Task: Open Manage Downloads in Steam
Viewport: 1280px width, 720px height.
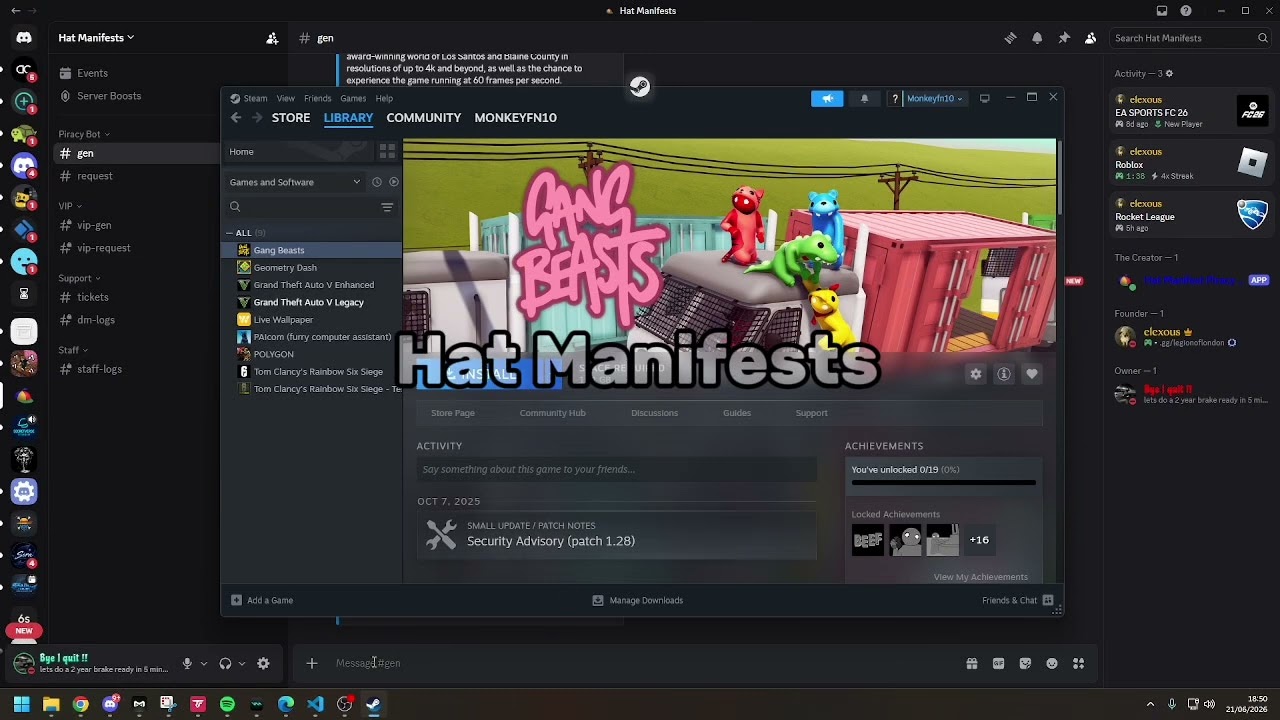Action: 638,600
